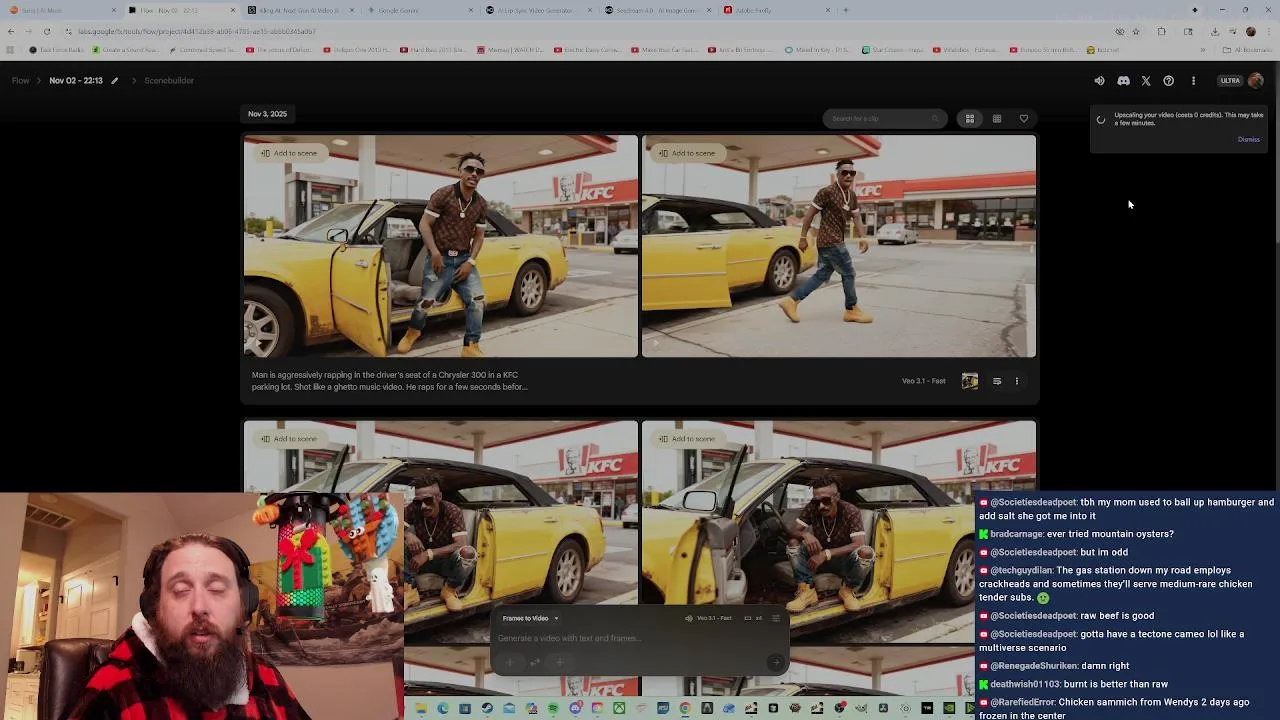This screenshot has height=720, width=1280.
Task: Open the three-dot menu in Flow header
Action: point(1193,81)
